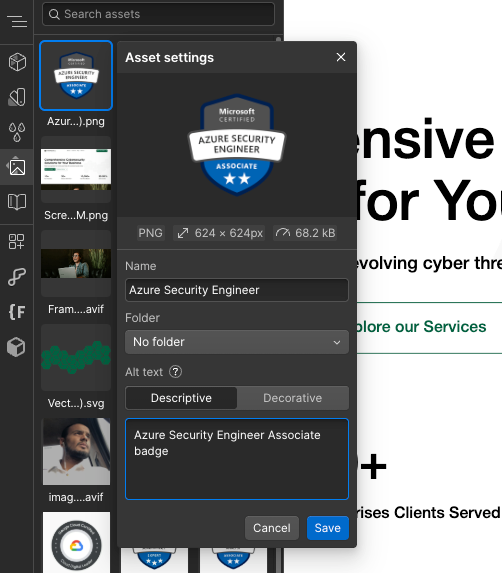The height and width of the screenshot is (573, 502).
Task: Open the Add elements cube panel
Action: click(17, 61)
